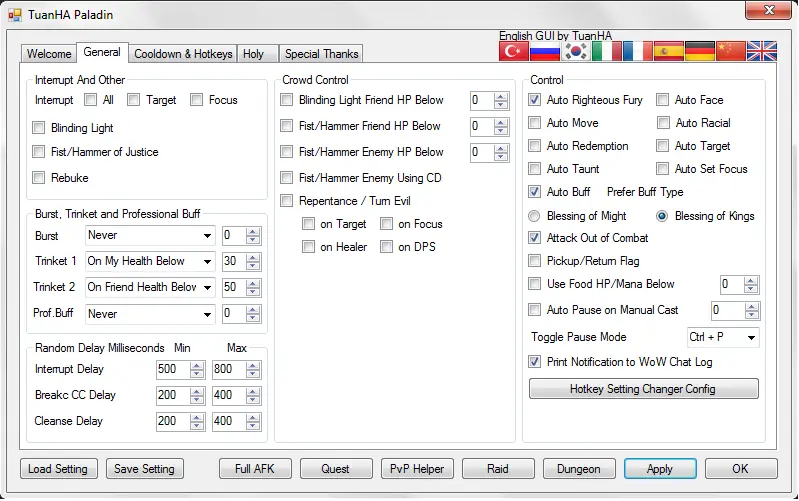Check the Blinding Light option

(x=39, y=127)
